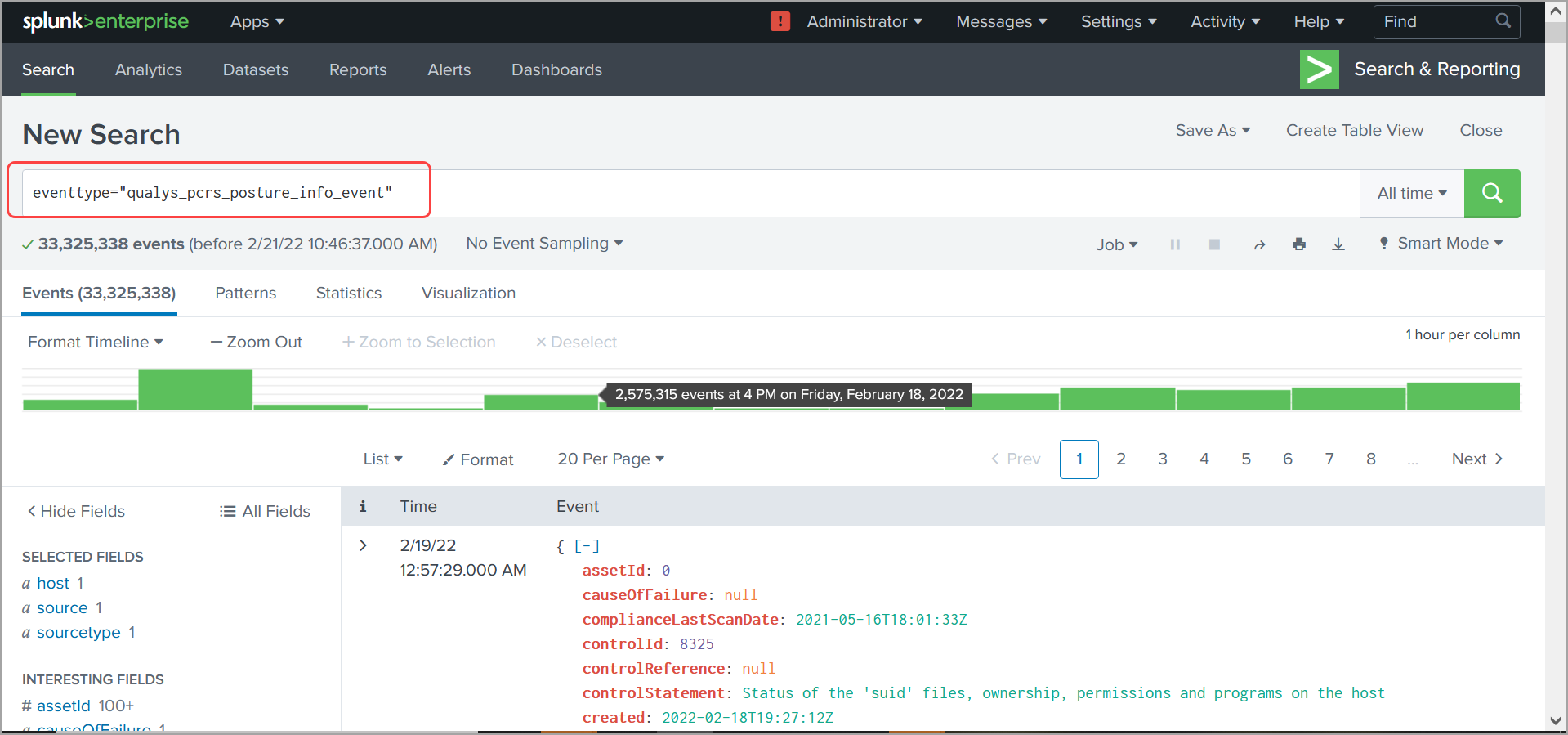
Task: Click the share job arrow icon
Action: pos(1259,244)
